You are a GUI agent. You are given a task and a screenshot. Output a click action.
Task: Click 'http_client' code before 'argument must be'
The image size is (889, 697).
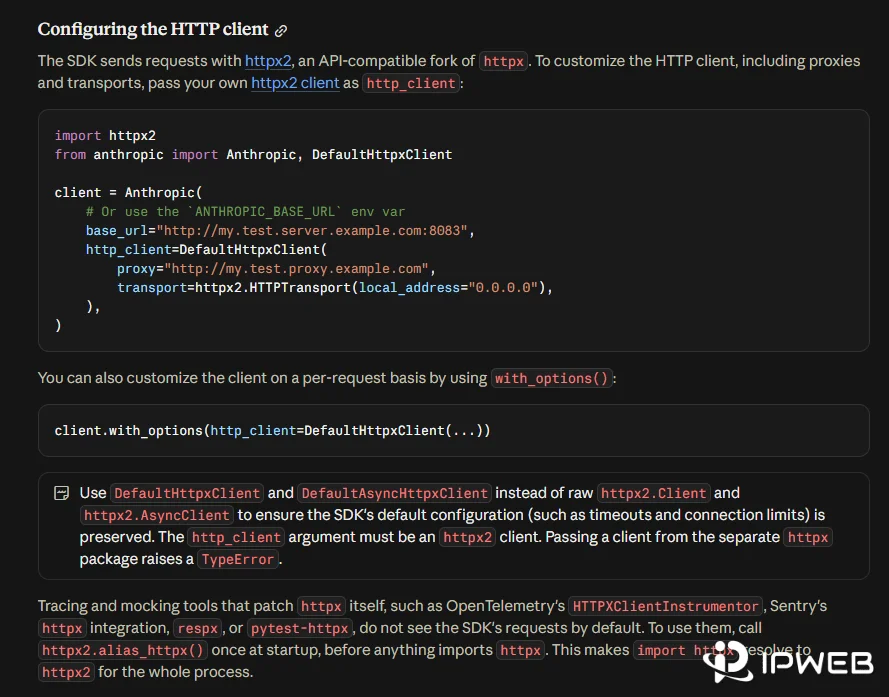click(x=236, y=538)
